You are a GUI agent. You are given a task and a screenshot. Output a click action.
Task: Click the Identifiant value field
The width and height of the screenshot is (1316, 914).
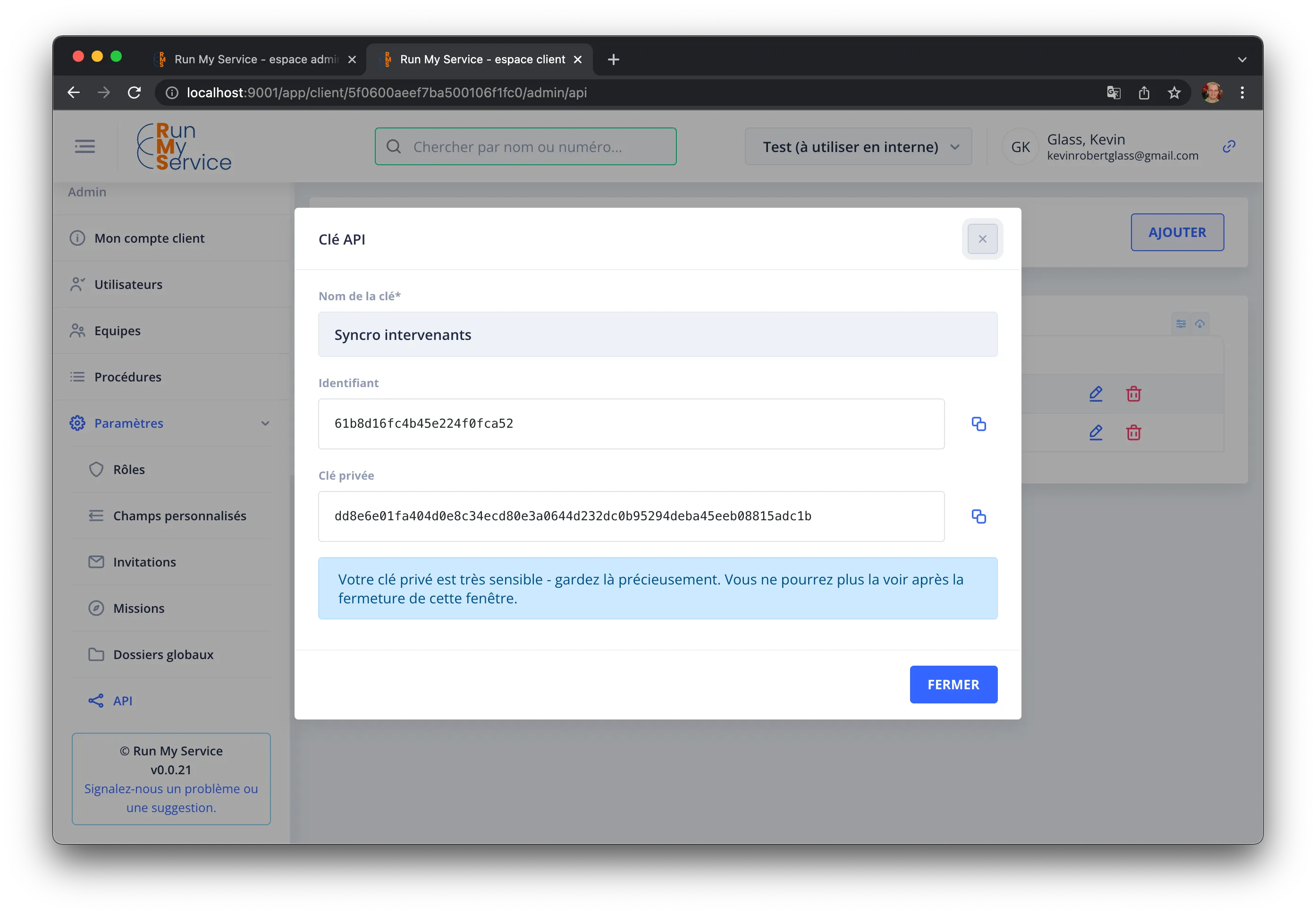pos(631,424)
